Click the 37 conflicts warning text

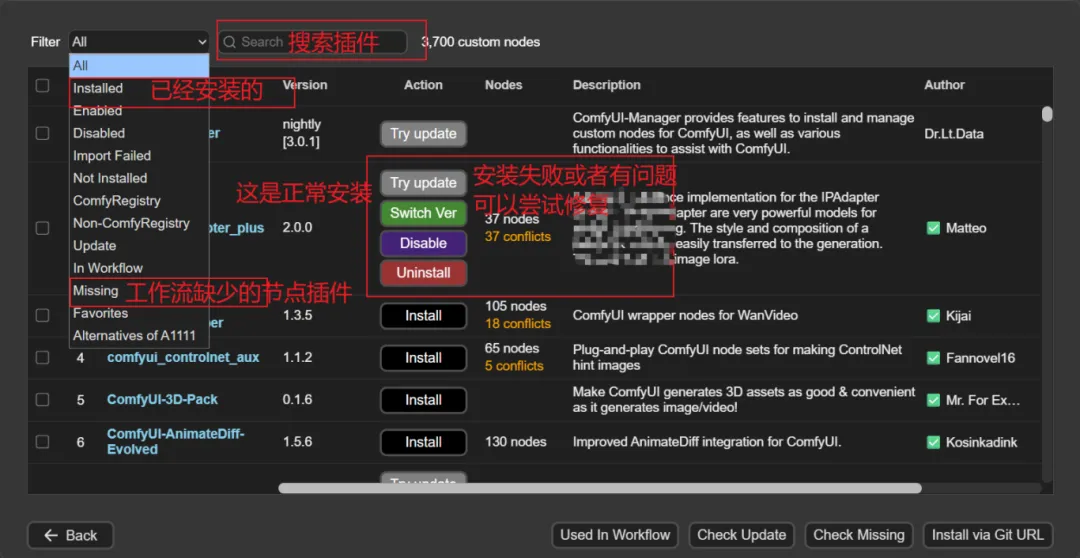click(518, 236)
